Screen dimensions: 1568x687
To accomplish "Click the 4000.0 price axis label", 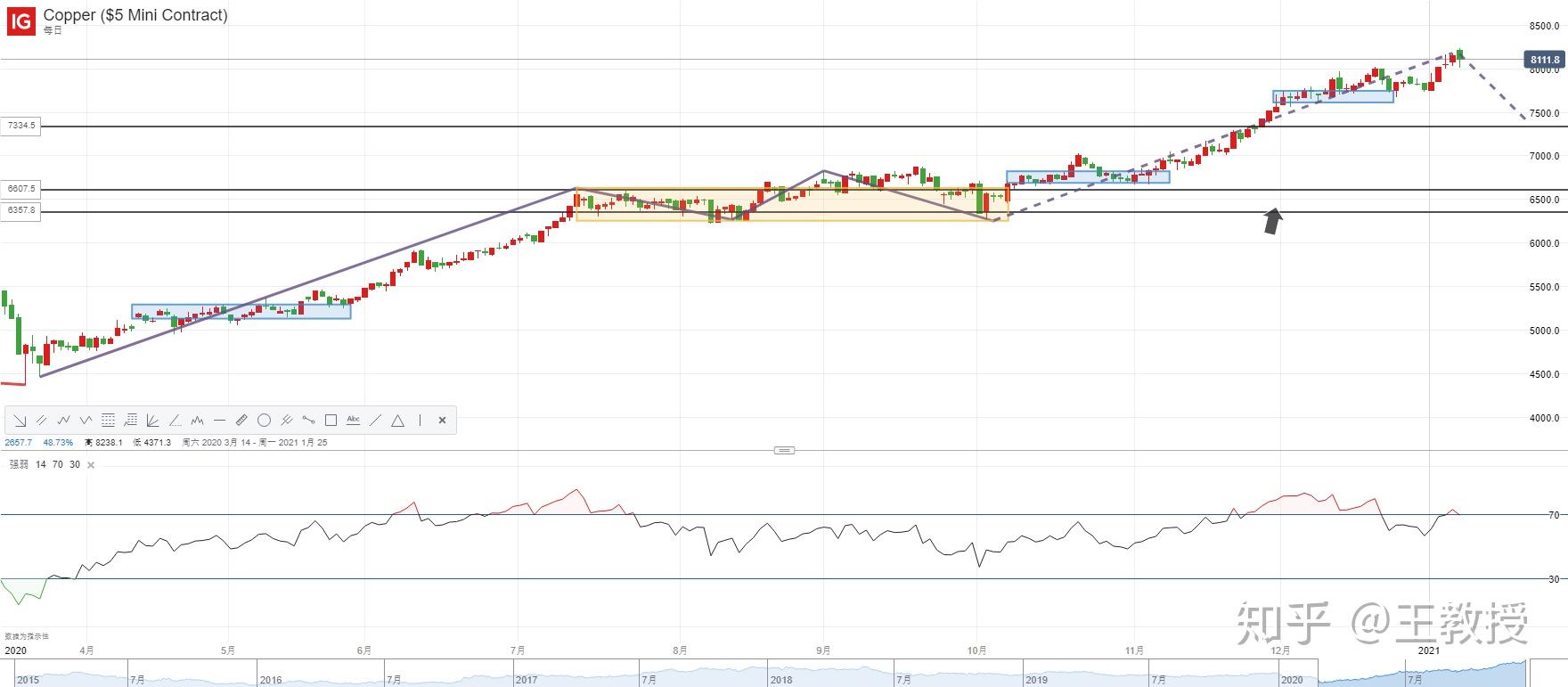I will [x=1544, y=418].
